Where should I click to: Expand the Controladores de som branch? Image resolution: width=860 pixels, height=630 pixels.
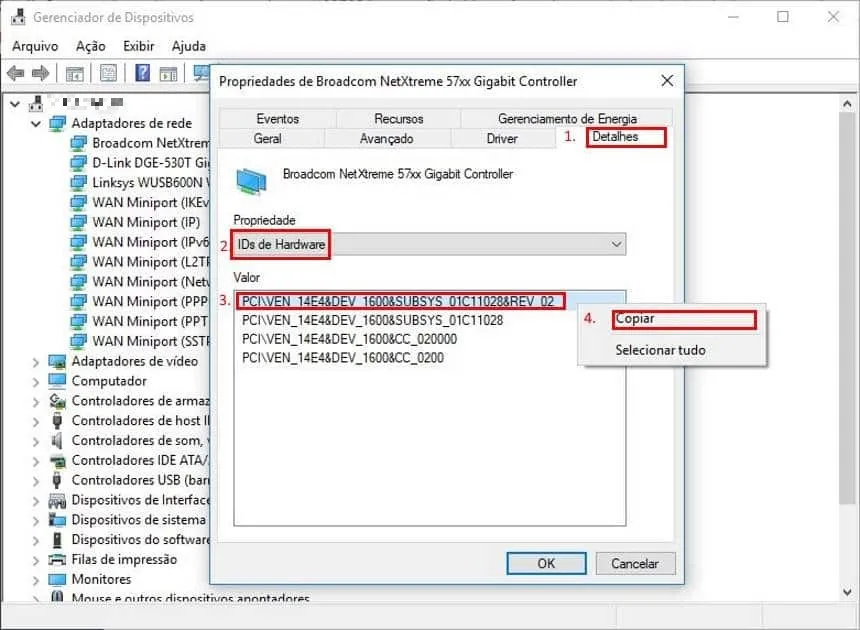point(36,441)
